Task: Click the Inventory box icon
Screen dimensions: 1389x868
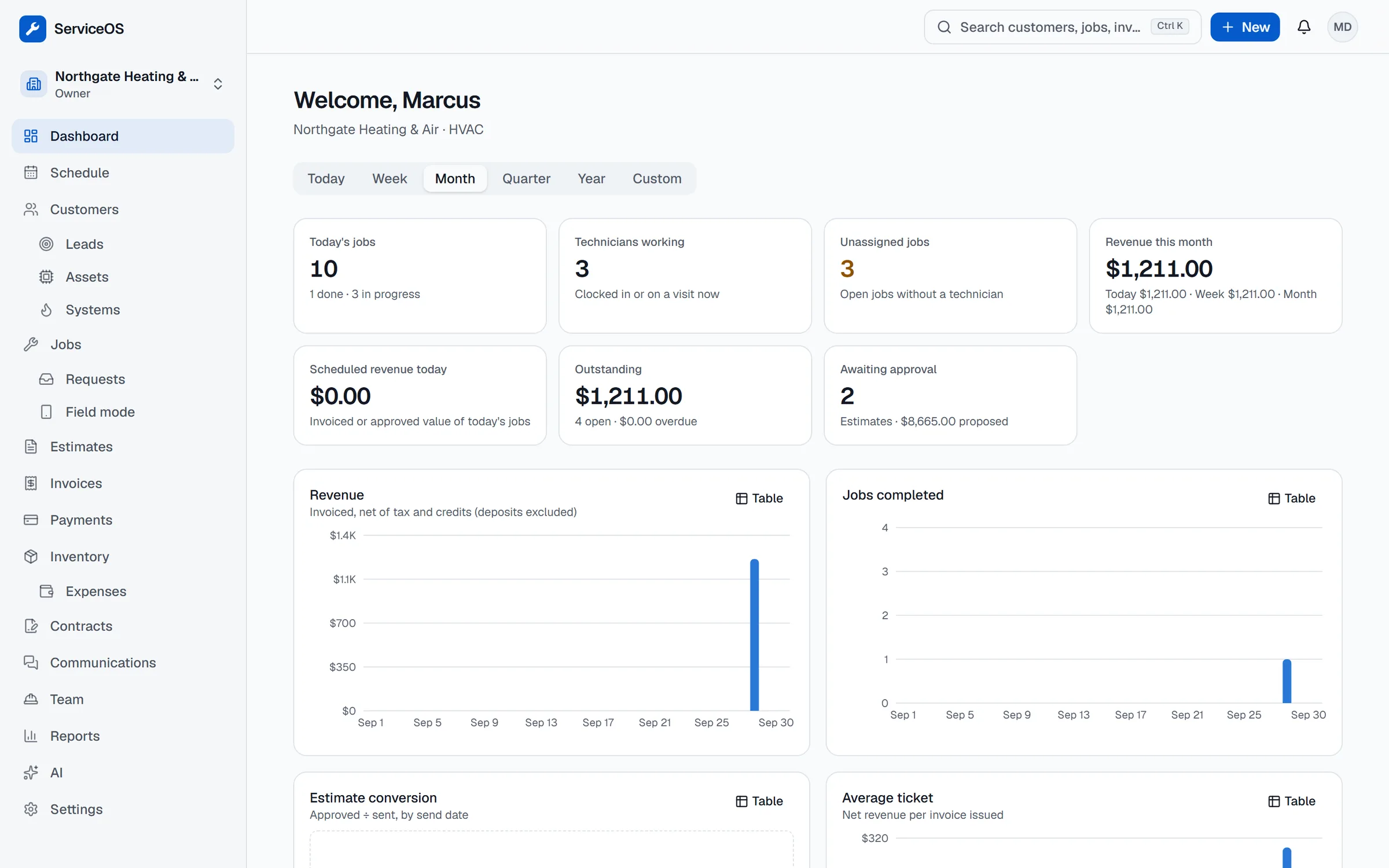Action: 31,556
